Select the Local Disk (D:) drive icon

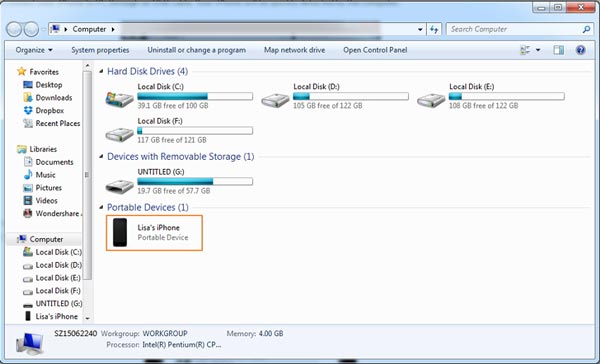point(275,100)
